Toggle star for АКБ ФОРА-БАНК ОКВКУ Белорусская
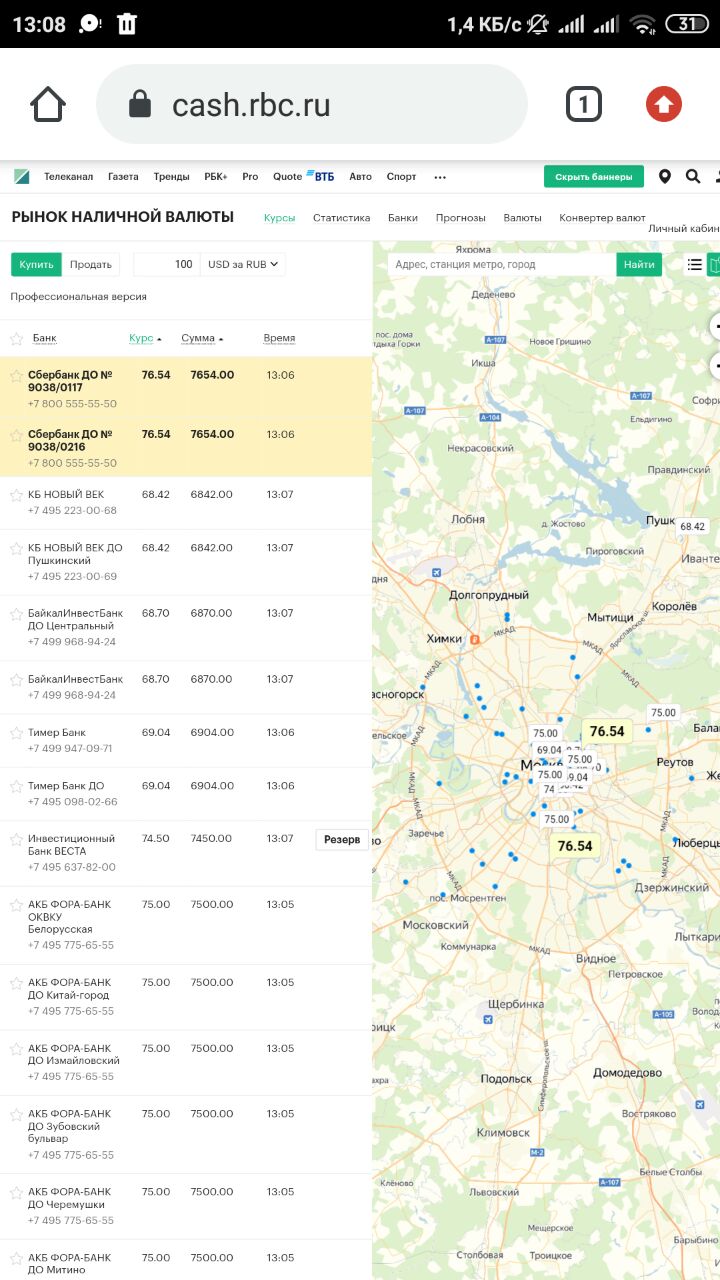 (x=16, y=905)
